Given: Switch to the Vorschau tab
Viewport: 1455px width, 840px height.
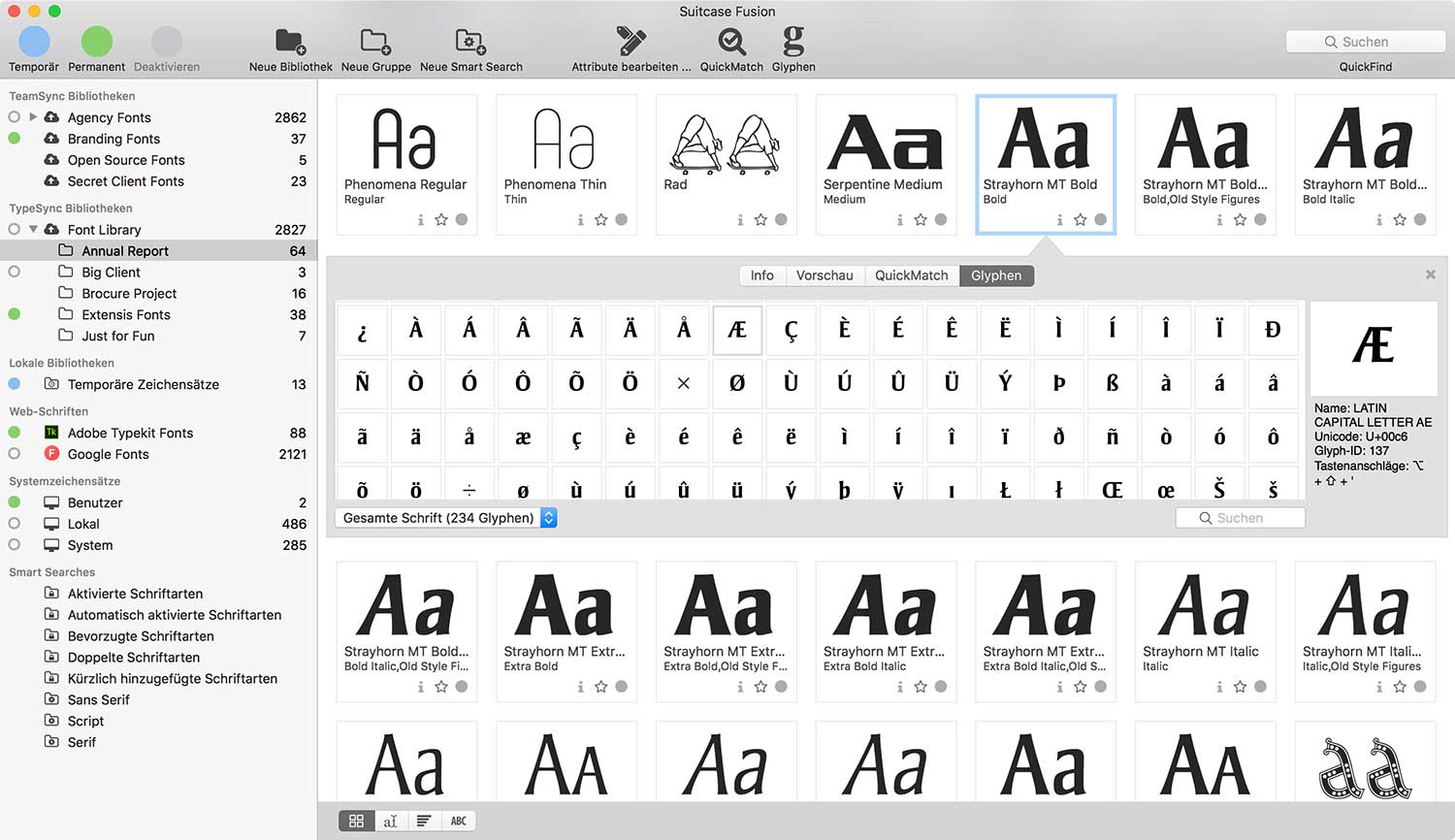Looking at the screenshot, I should tap(824, 275).
